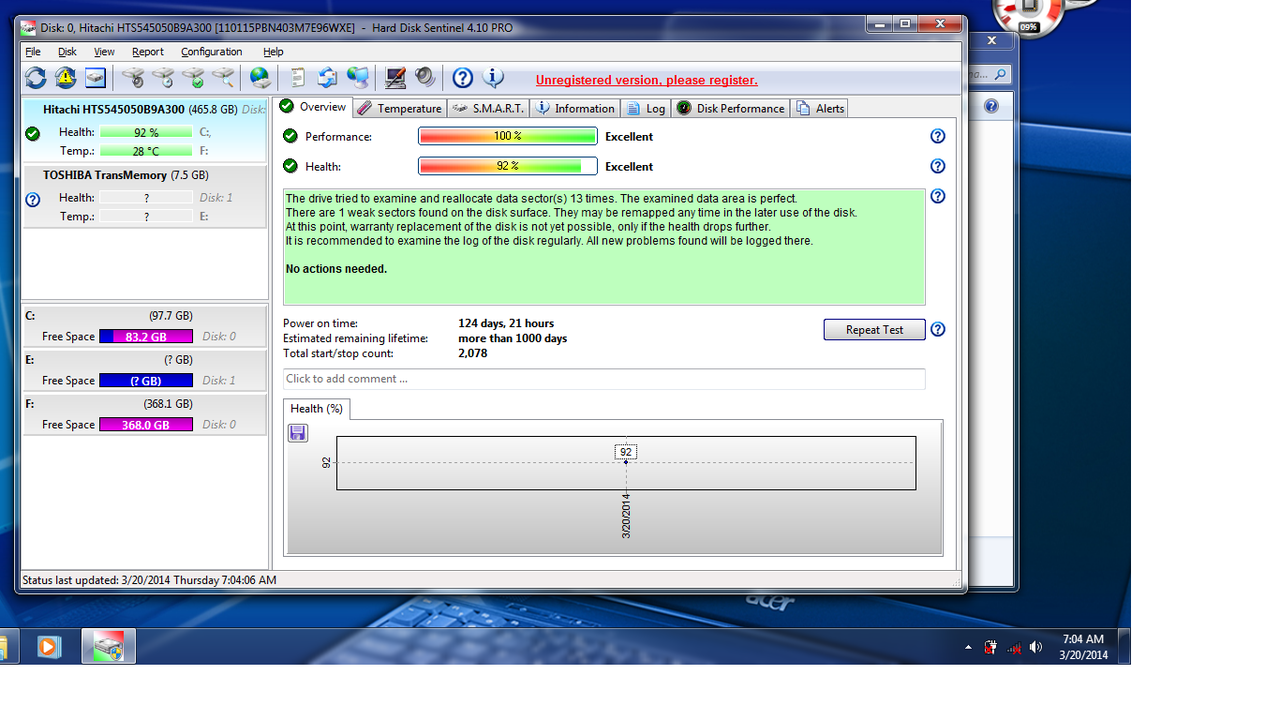Click the question mark icon for TOSHIBA TransMemory
The height and width of the screenshot is (720, 1280).
pyautogui.click(x=32, y=199)
